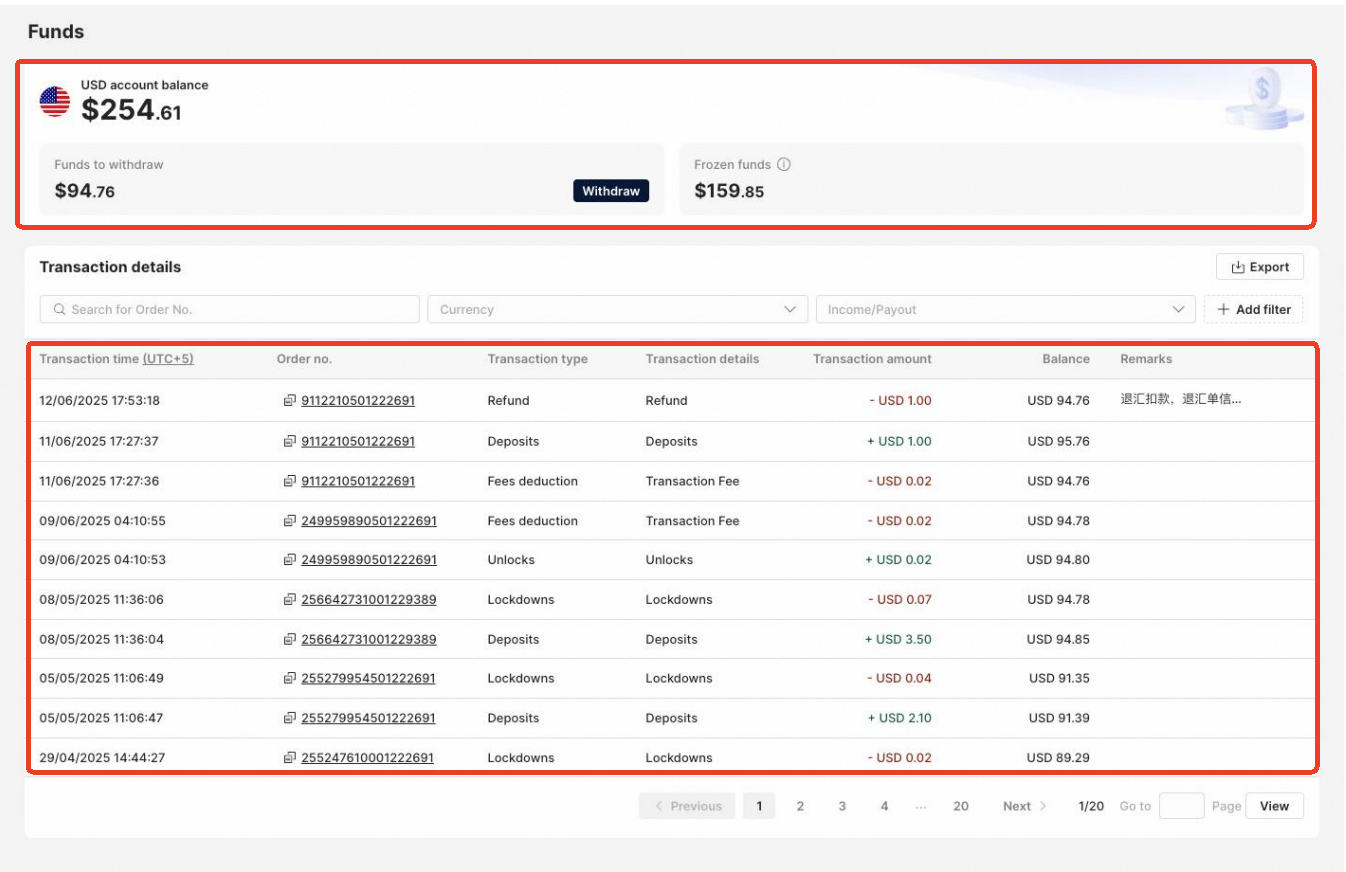Screen dimensions: 1346x872
Task: Copy order number in 09/06/2025 Unlocks row
Action: click(290, 560)
